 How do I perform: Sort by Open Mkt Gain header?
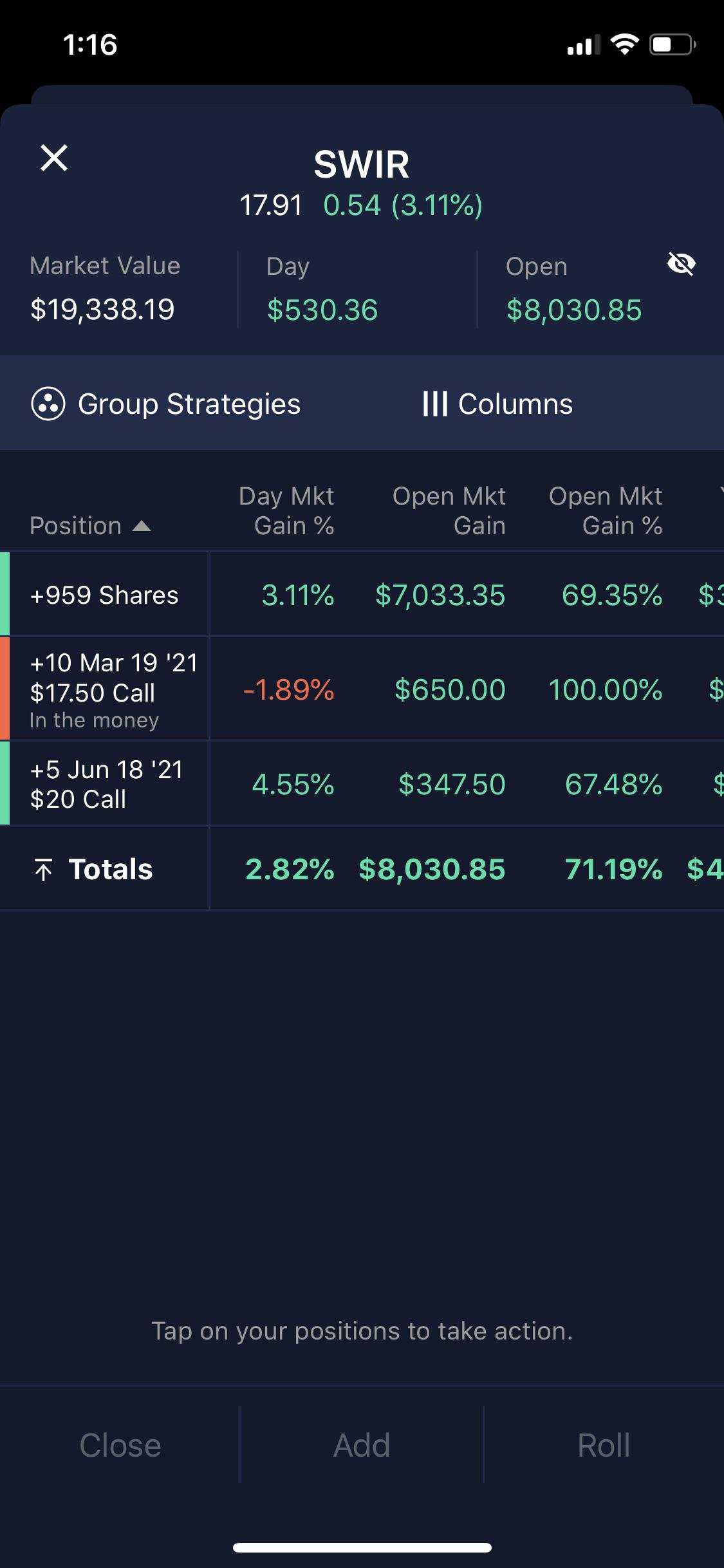pos(449,511)
